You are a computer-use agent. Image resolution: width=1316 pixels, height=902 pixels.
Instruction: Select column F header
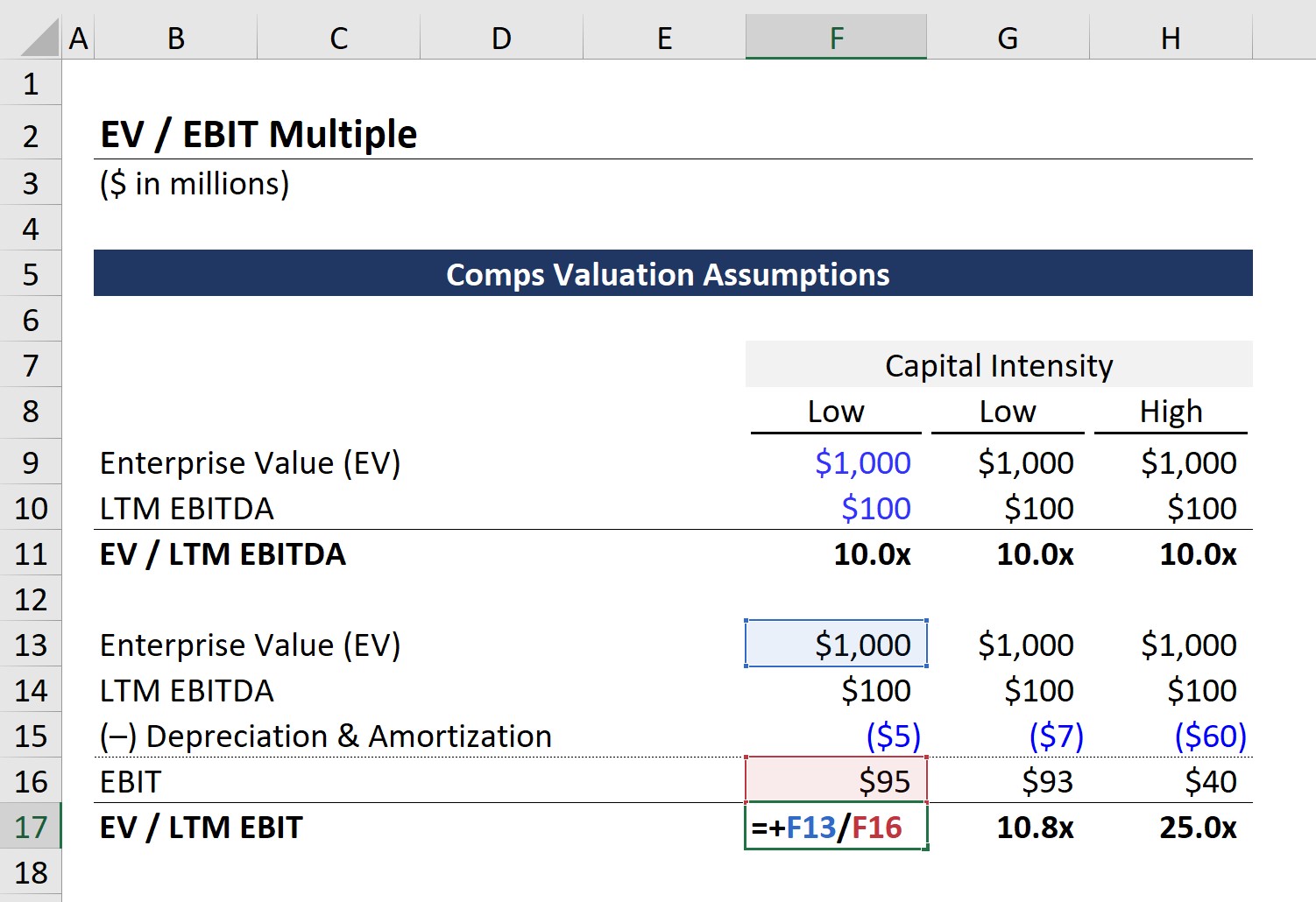[x=836, y=38]
